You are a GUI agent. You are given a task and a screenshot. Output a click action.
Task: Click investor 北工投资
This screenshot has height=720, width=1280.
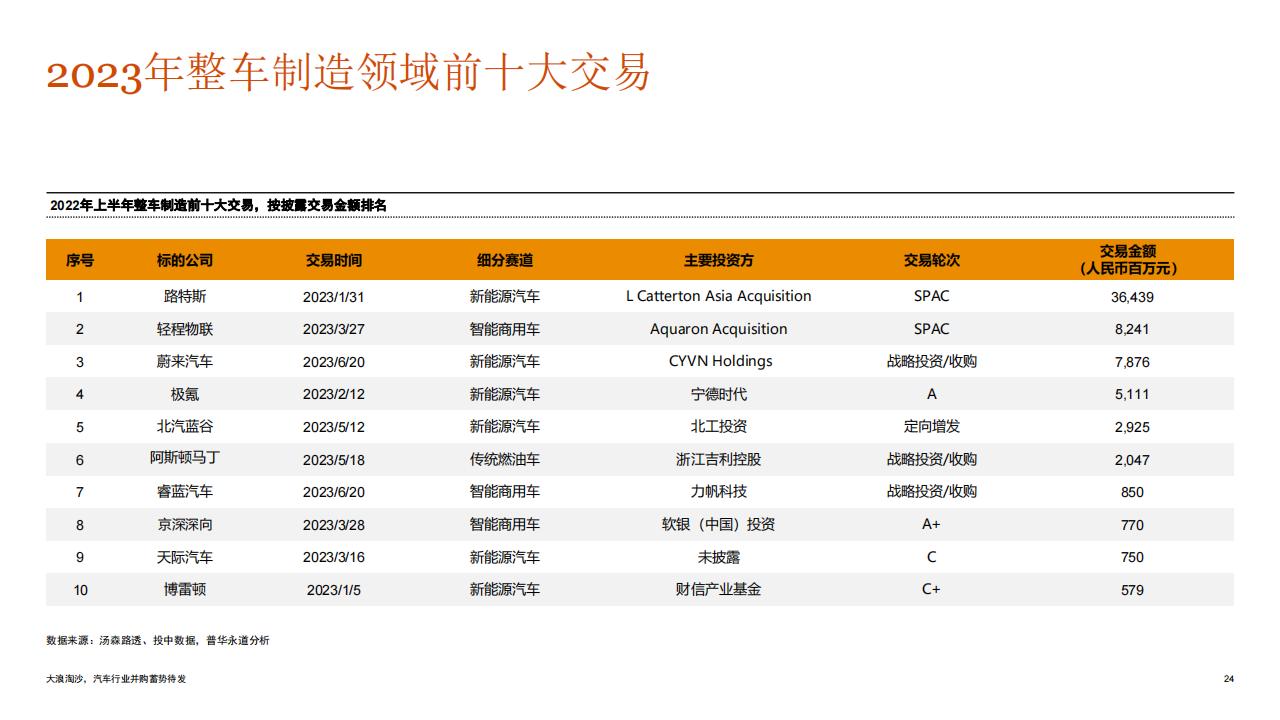point(719,426)
